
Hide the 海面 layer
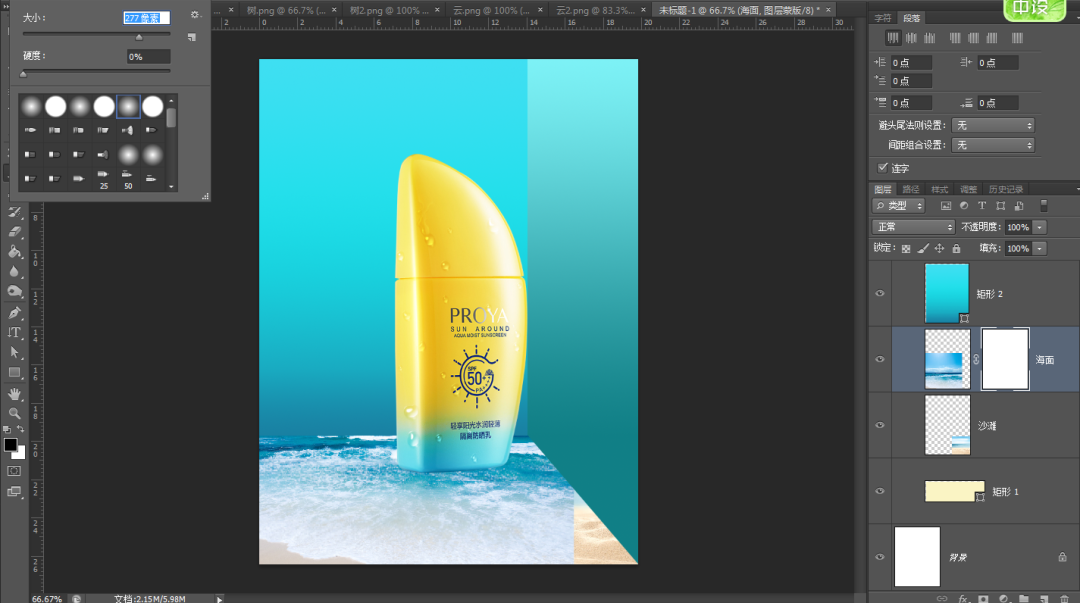(x=880, y=359)
